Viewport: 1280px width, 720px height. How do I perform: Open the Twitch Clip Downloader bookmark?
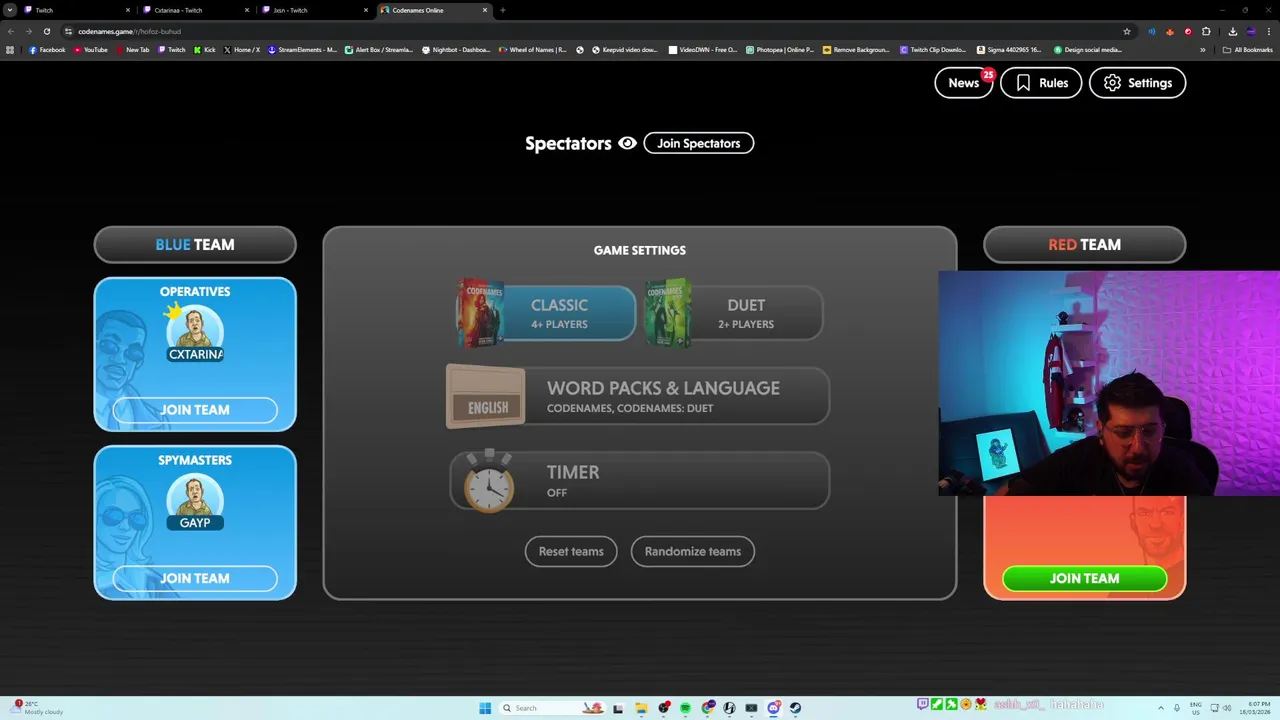[x=933, y=49]
